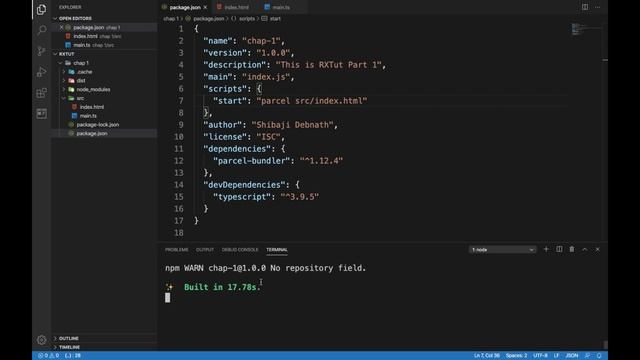Collapse the Open Editors section
Viewport: 640px width, 360px height.
(x=75, y=18)
